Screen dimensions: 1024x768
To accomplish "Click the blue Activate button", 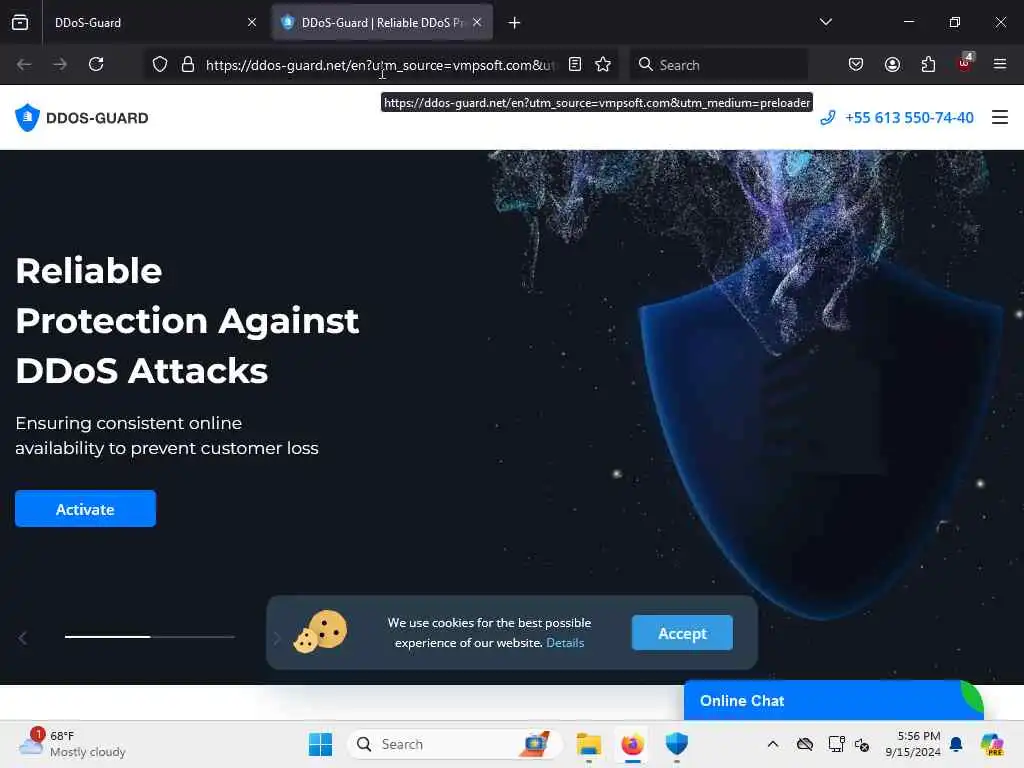I will coord(86,509).
